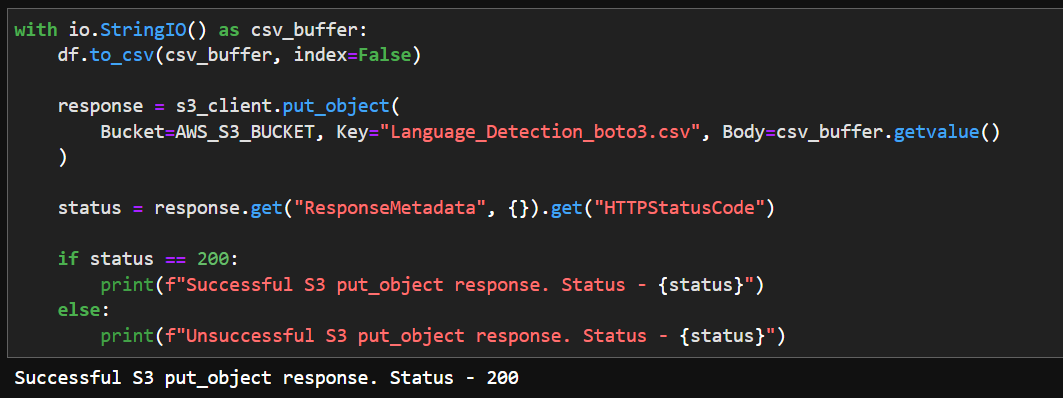Click the else keyword
Image resolution: width=1063 pixels, height=398 pixels.
tap(79, 310)
